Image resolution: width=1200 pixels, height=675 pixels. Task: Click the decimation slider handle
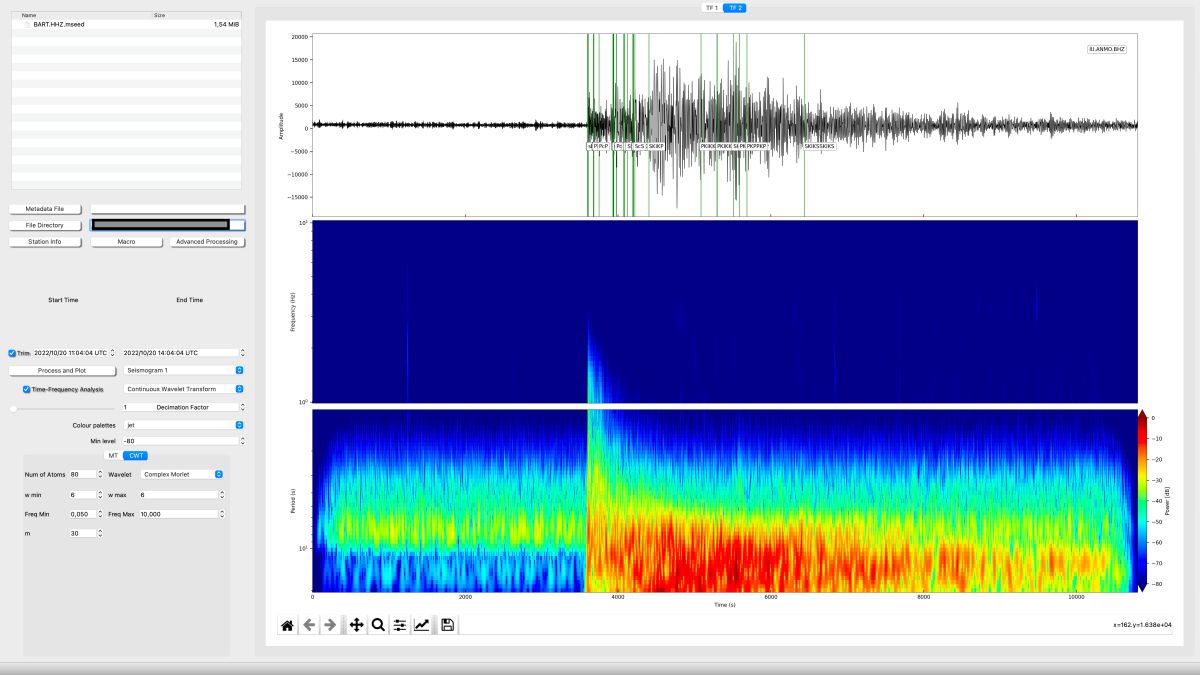coord(12,408)
